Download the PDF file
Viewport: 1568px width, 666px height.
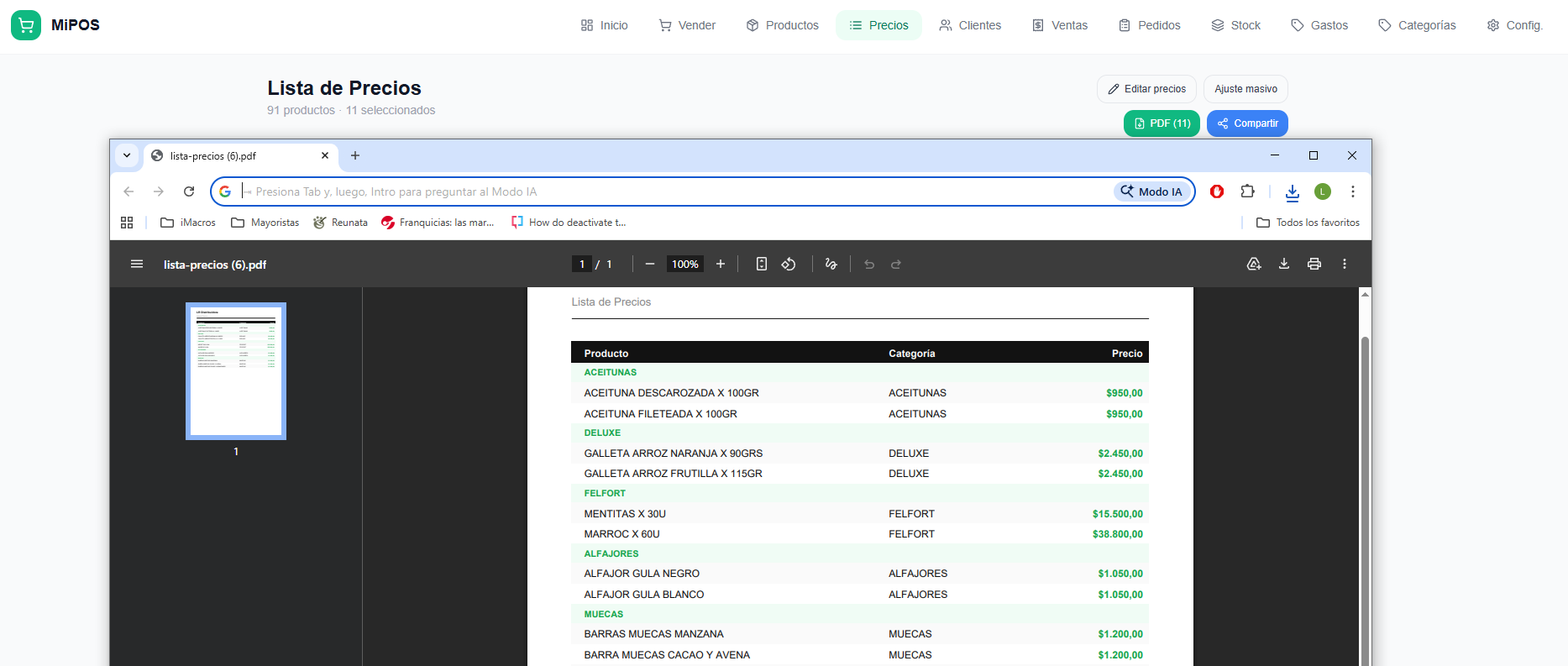click(x=1283, y=265)
